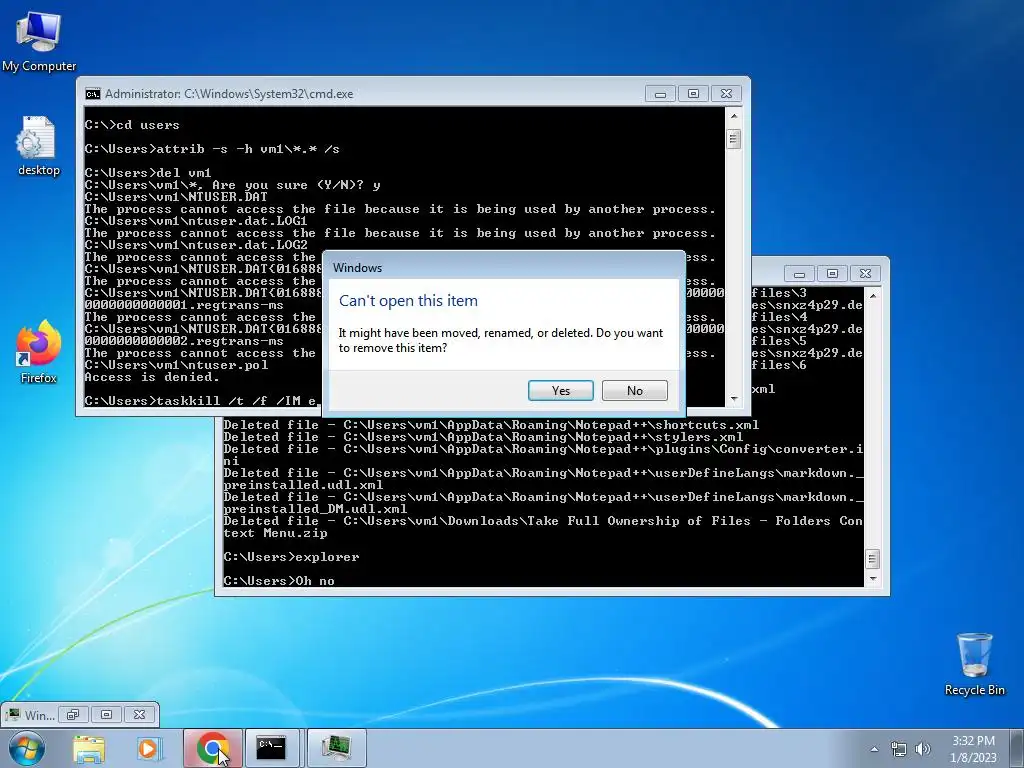
Task: Click the 'C:\Users>taskkill' command line
Action: click(201, 401)
